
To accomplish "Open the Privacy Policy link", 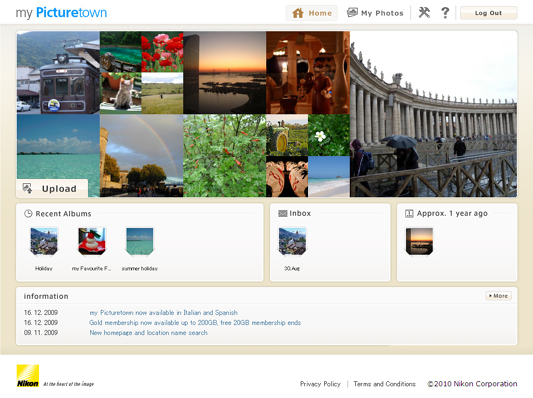I will pos(320,384).
